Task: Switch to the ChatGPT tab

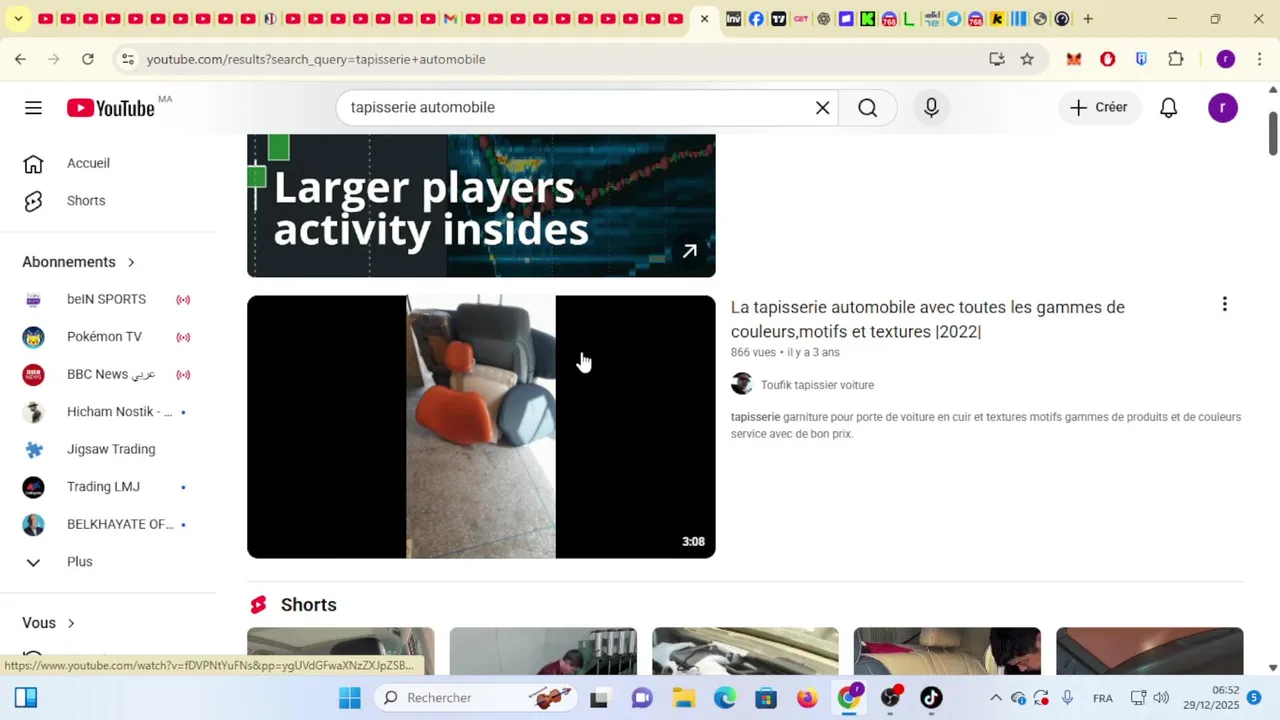Action: [823, 19]
